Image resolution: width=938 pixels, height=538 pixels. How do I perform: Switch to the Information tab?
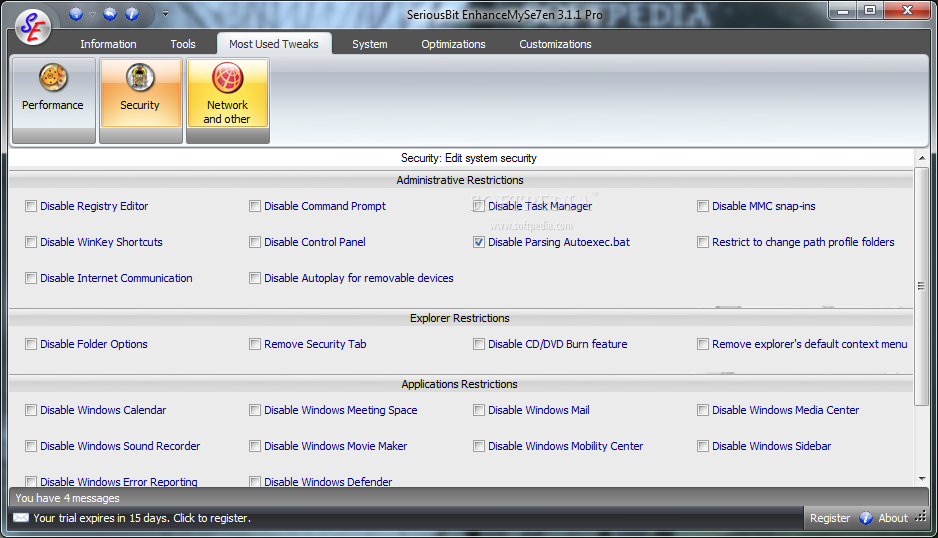(108, 44)
